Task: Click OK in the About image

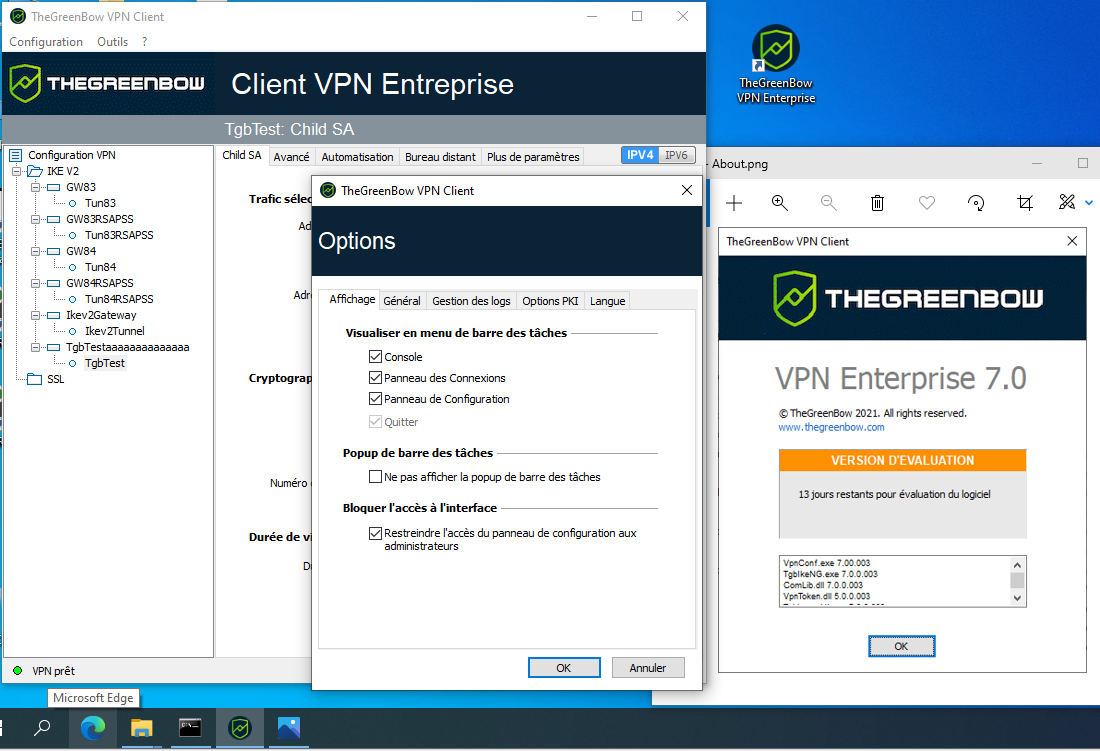Action: pos(901,646)
